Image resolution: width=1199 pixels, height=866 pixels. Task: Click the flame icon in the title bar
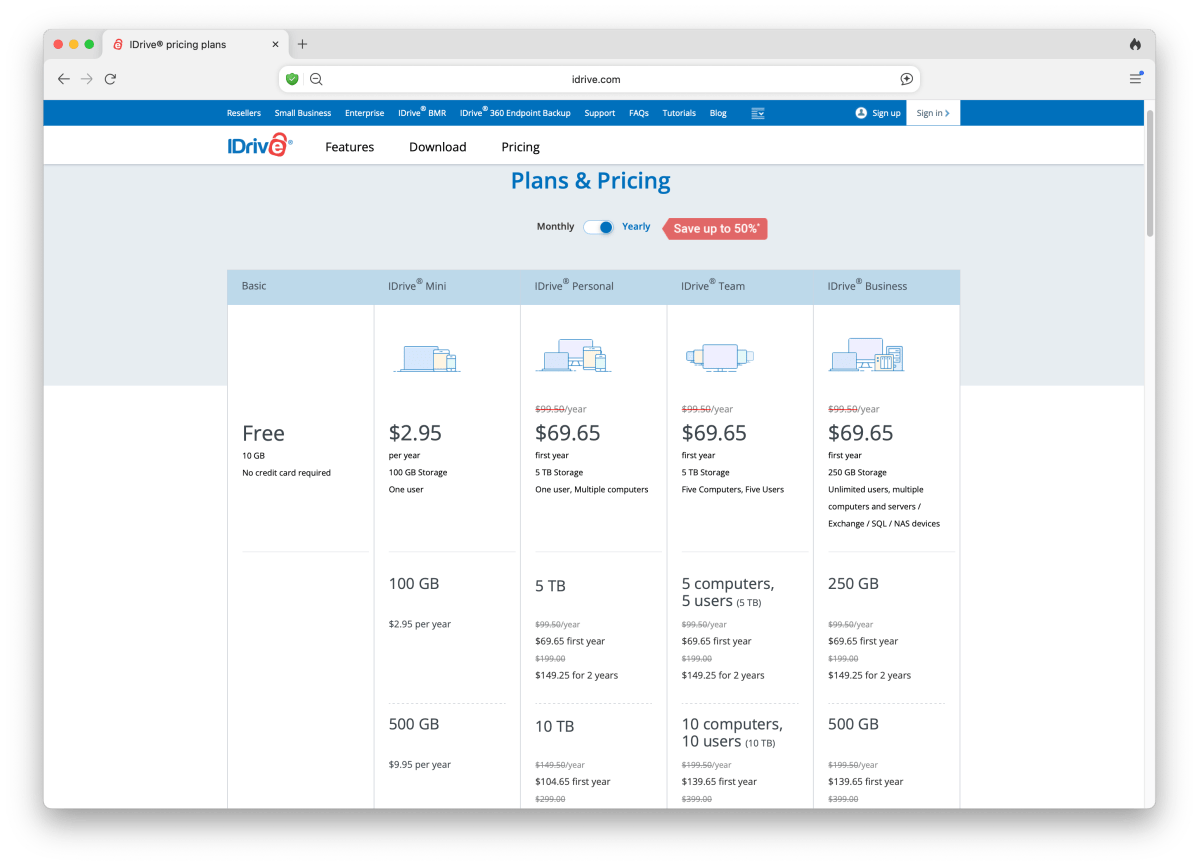click(1136, 44)
